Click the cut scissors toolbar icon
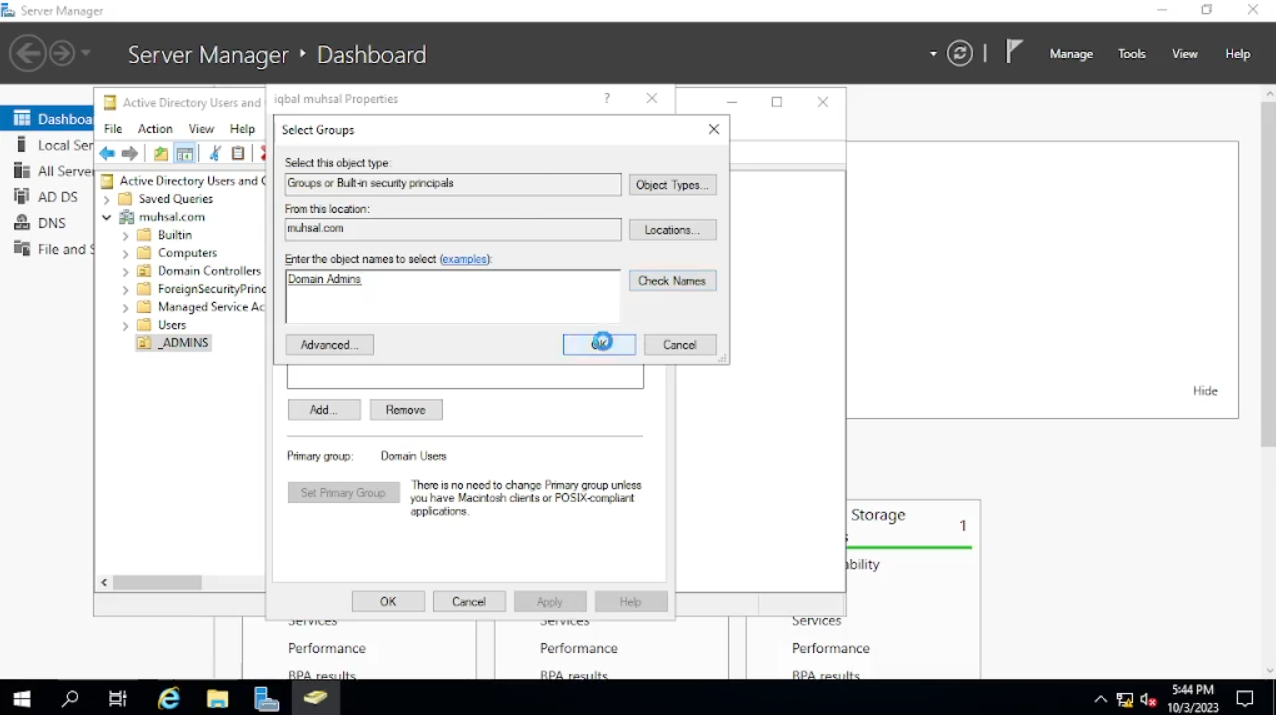The height and width of the screenshot is (715, 1276). point(214,154)
